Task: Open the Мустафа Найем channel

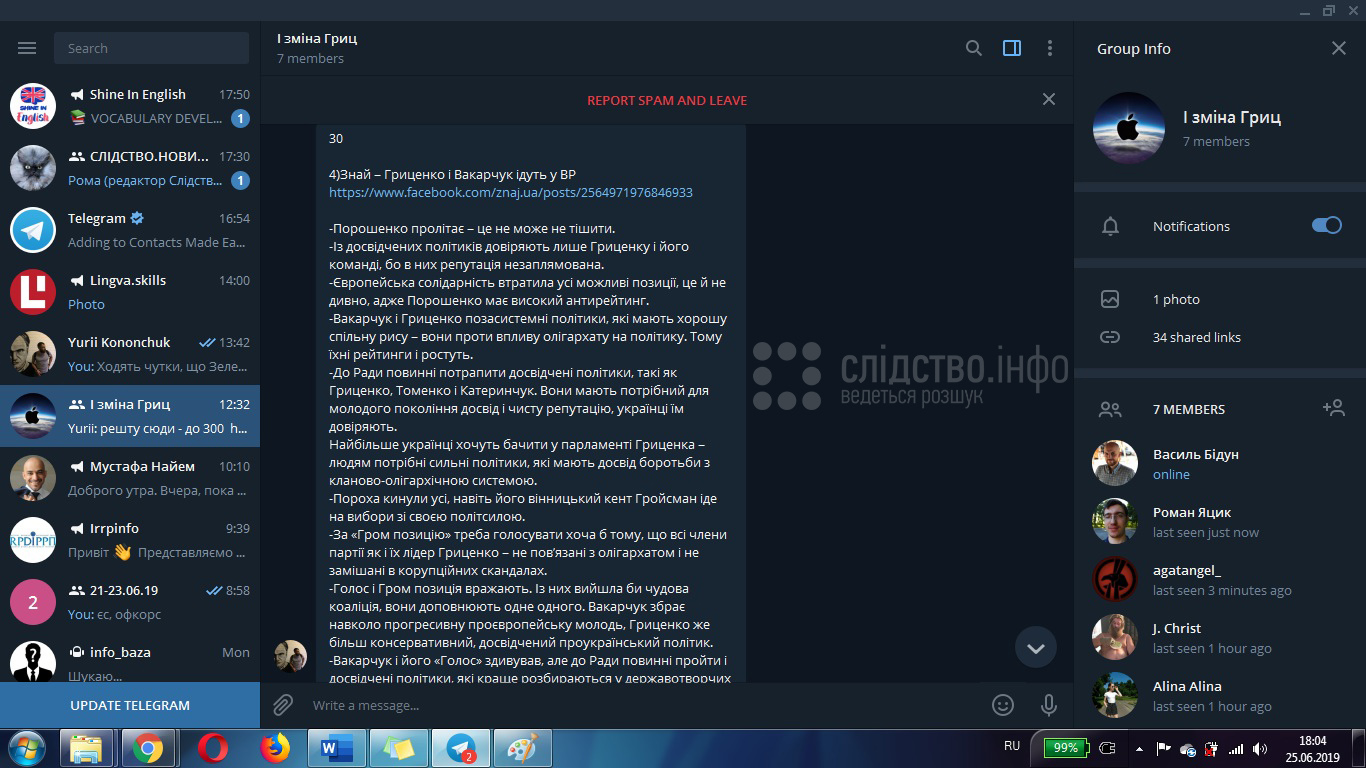Action: pyautogui.click(x=130, y=478)
